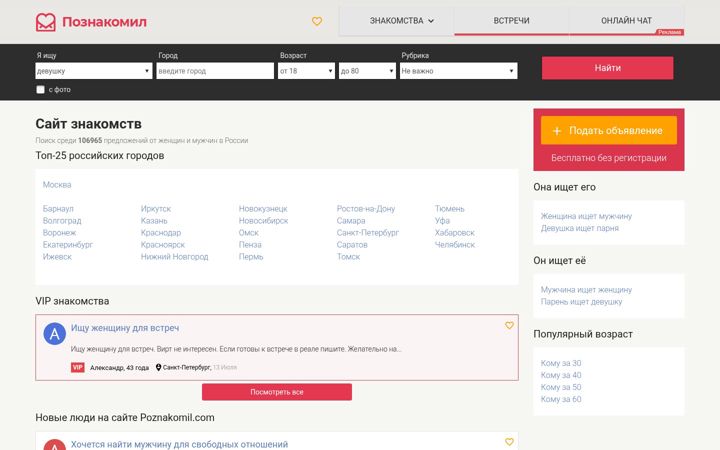Open the 'Кому за 50' link
This screenshot has height=450, width=720.
(x=561, y=387)
